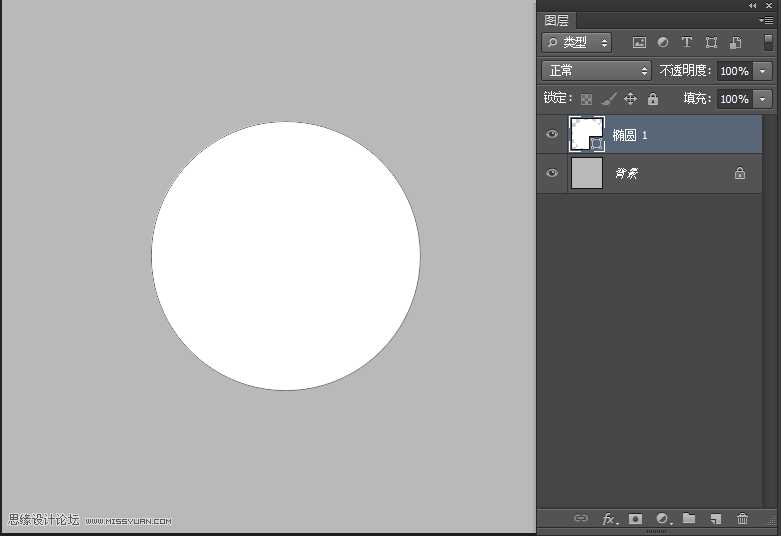The image size is (781, 536).
Task: Switch to the 图层 panel tab
Action: coord(557,20)
